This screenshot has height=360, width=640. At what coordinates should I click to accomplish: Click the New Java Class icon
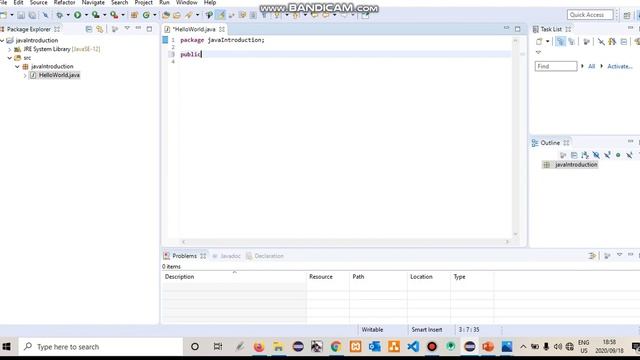[146, 15]
